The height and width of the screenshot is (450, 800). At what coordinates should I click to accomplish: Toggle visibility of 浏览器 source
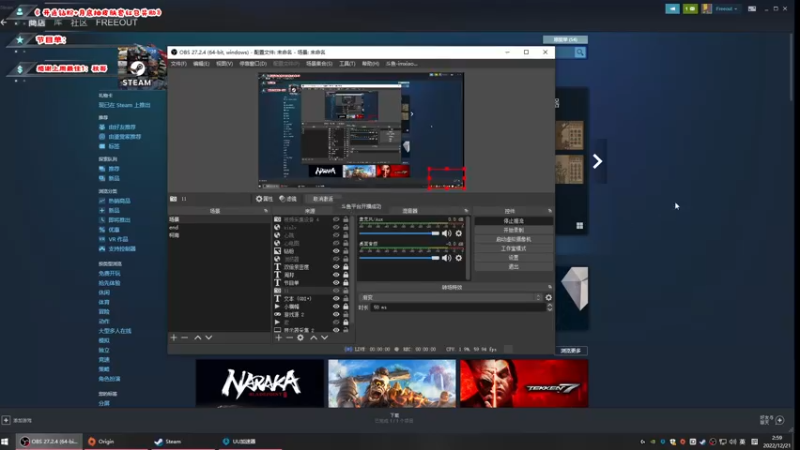(x=336, y=259)
